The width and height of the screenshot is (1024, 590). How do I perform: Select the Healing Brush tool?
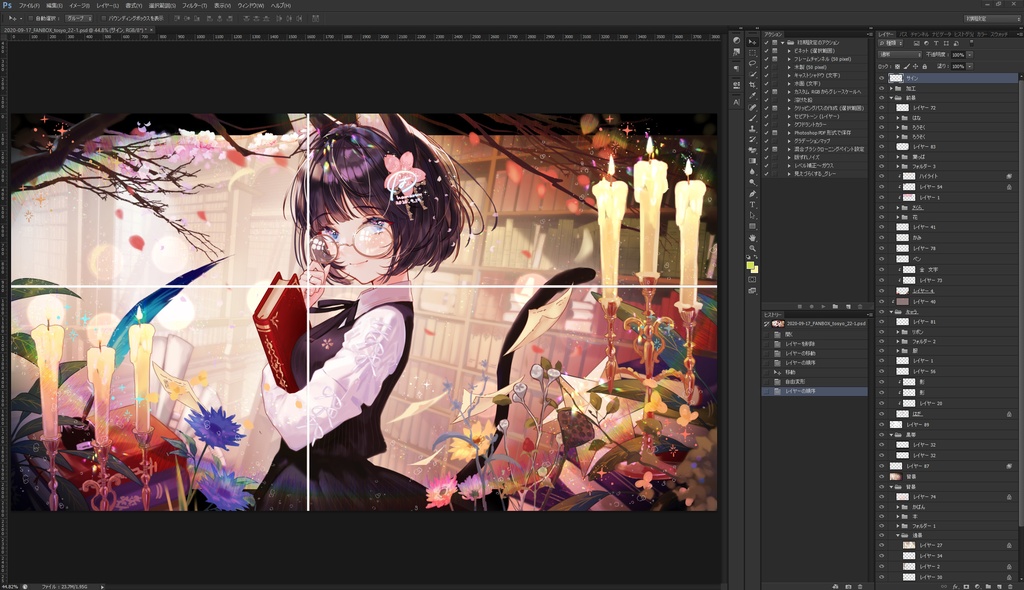tap(752, 107)
